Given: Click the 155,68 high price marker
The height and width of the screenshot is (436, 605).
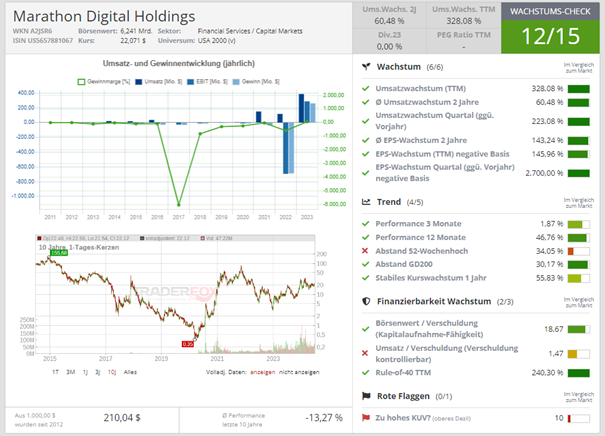Looking at the screenshot, I should (59, 253).
